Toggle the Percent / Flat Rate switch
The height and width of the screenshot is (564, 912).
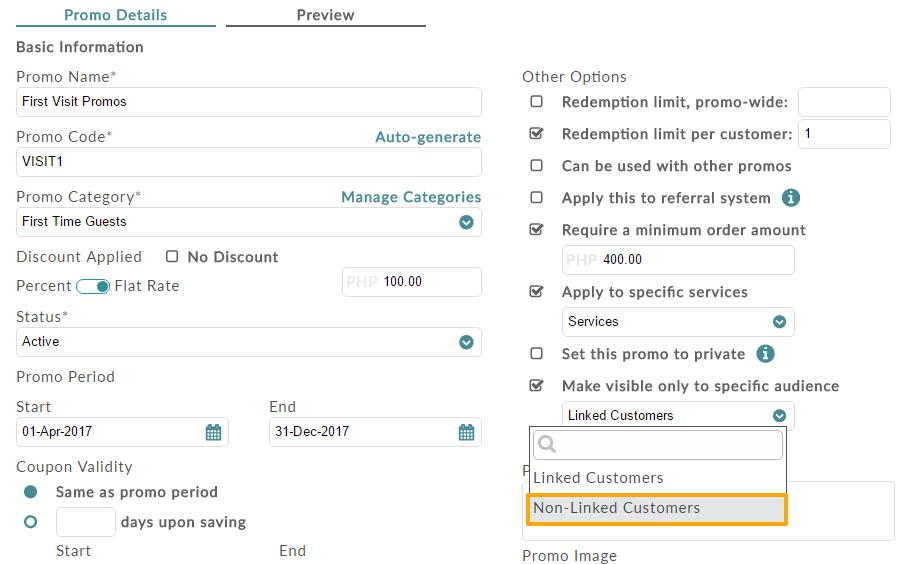pyautogui.click(x=93, y=287)
